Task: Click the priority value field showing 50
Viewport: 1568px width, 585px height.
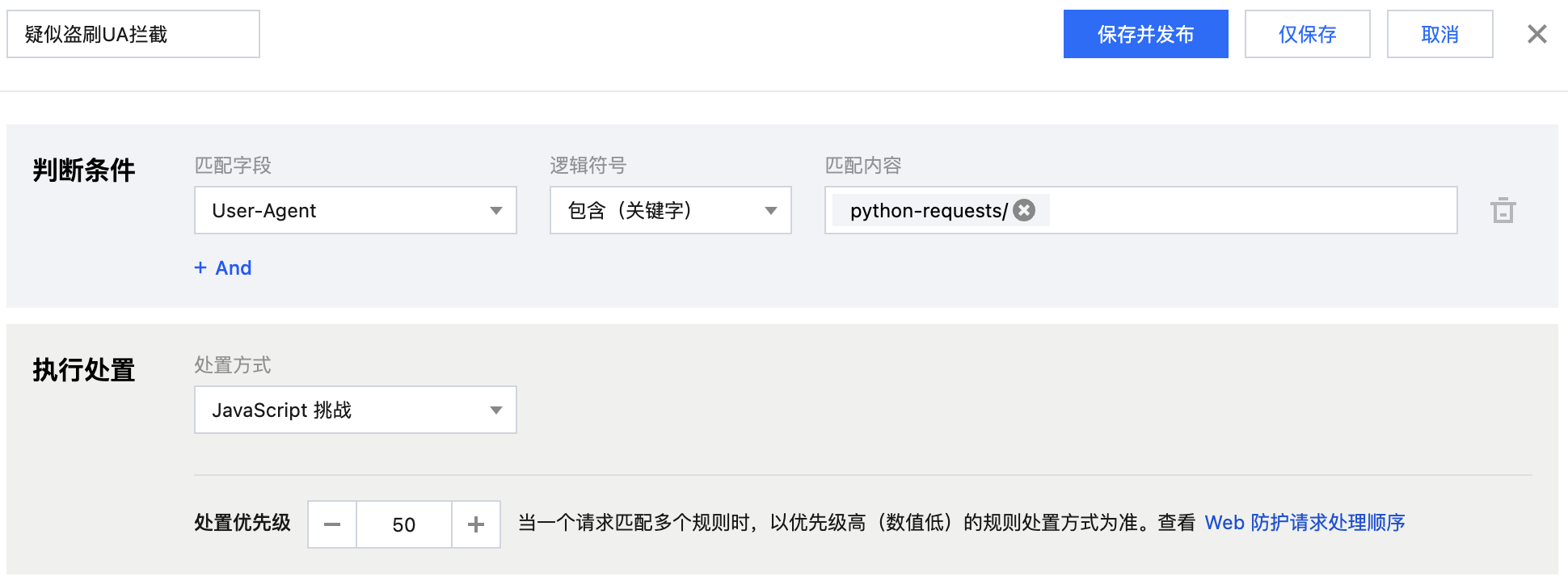Action: click(404, 524)
